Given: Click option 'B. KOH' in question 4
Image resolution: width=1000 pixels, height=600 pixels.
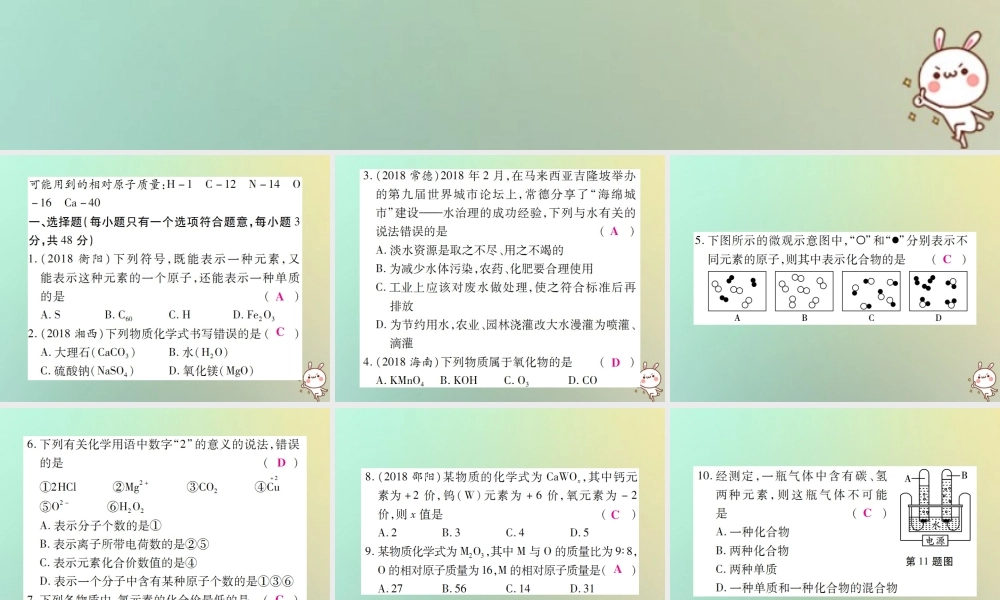Looking at the screenshot, I should tap(459, 380).
